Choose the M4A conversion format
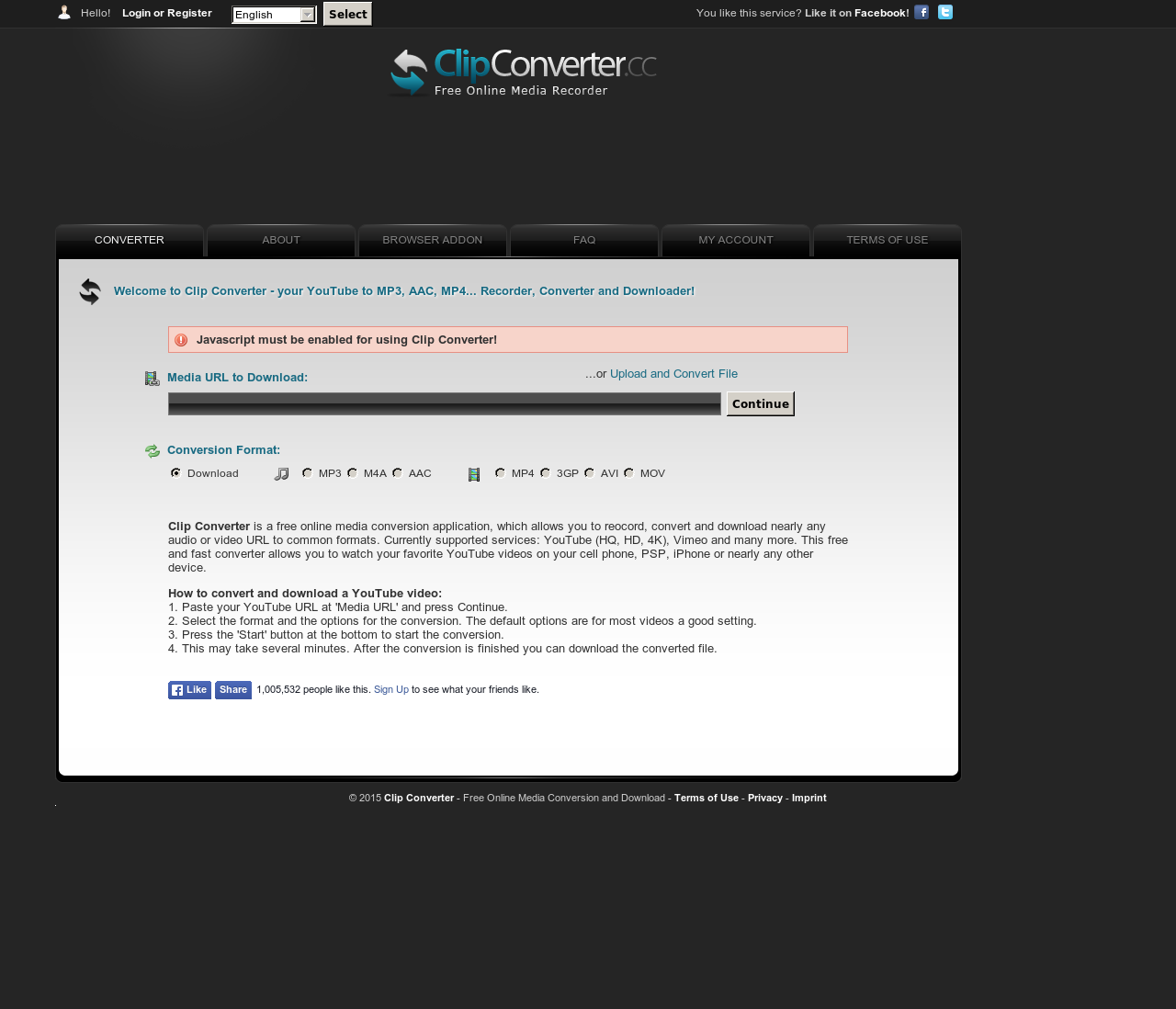The height and width of the screenshot is (1009, 1176). pyautogui.click(x=352, y=473)
